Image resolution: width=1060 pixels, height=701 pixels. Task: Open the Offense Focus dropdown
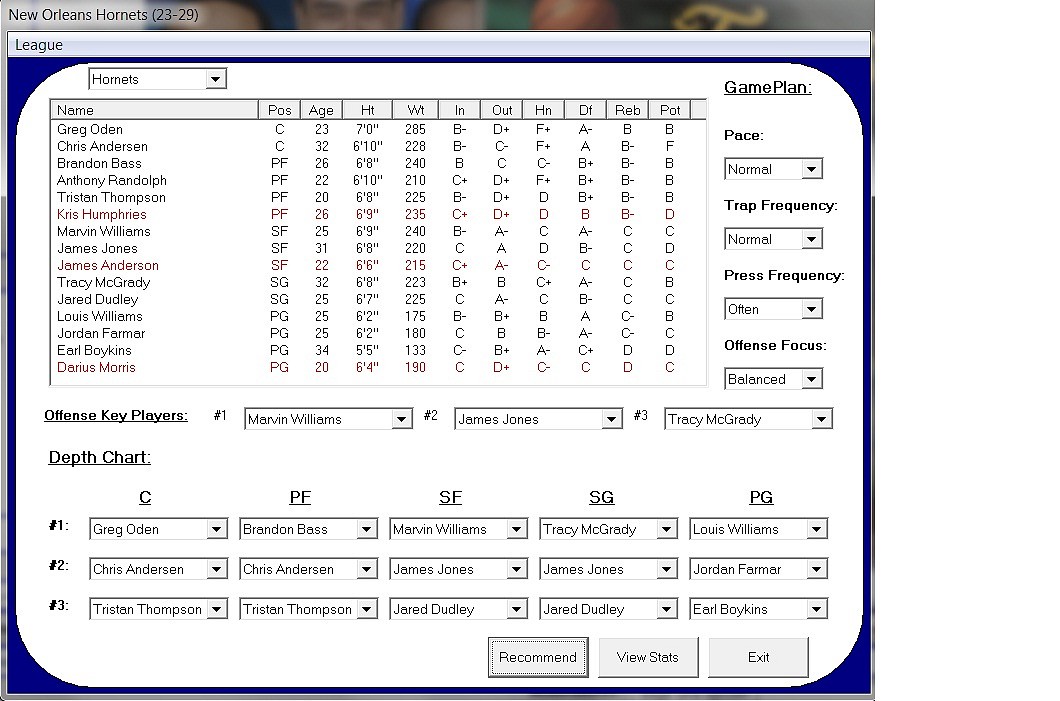pyautogui.click(x=773, y=379)
